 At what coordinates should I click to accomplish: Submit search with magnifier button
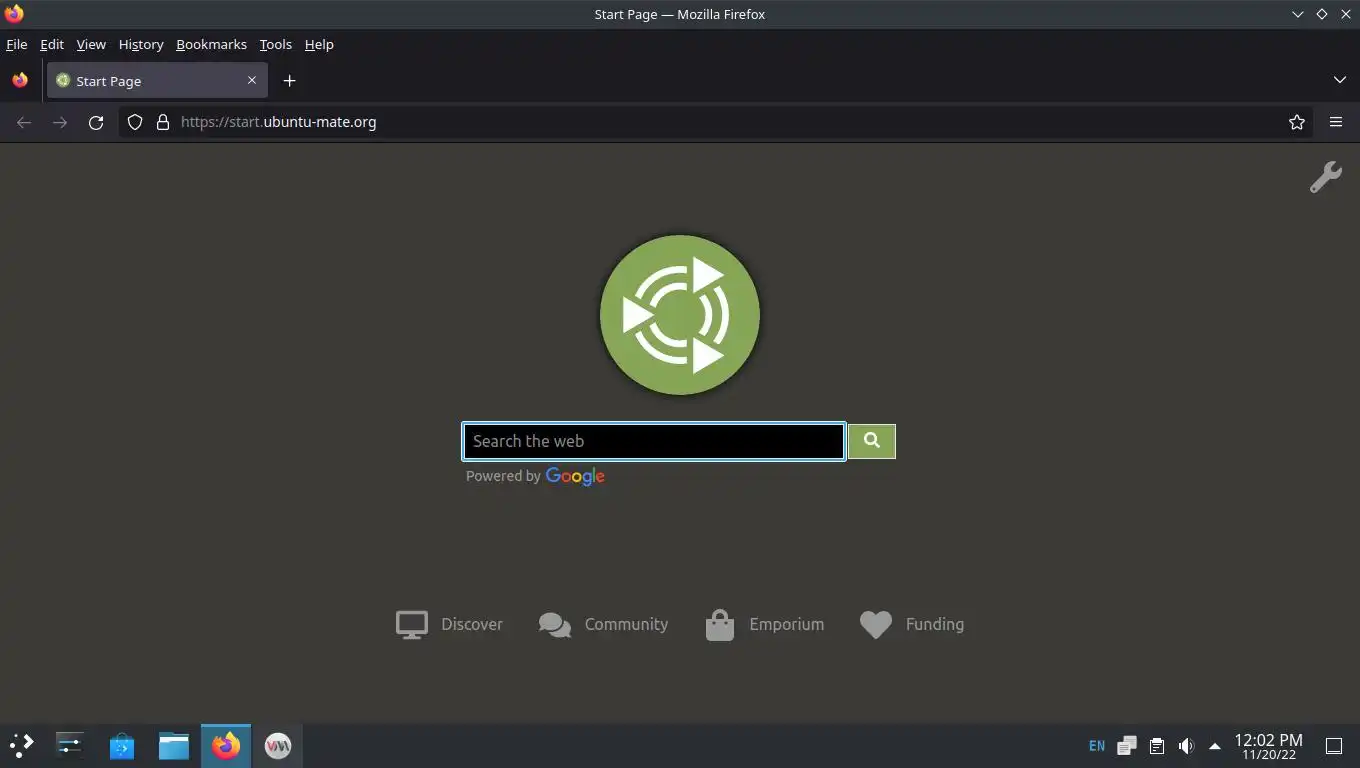pos(872,441)
